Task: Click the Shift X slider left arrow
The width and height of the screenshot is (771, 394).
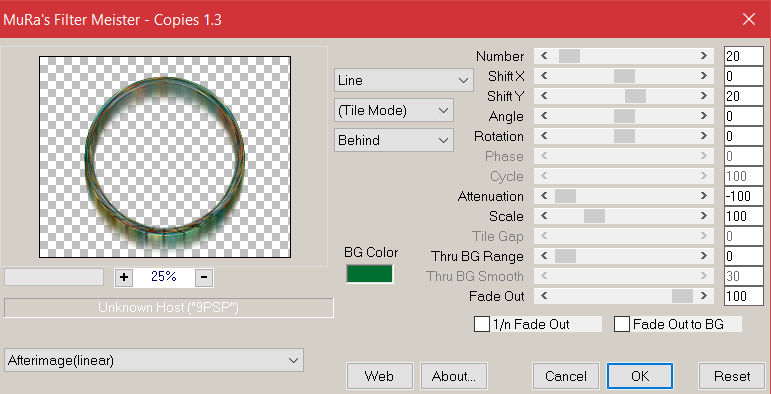Action: pyautogui.click(x=543, y=76)
